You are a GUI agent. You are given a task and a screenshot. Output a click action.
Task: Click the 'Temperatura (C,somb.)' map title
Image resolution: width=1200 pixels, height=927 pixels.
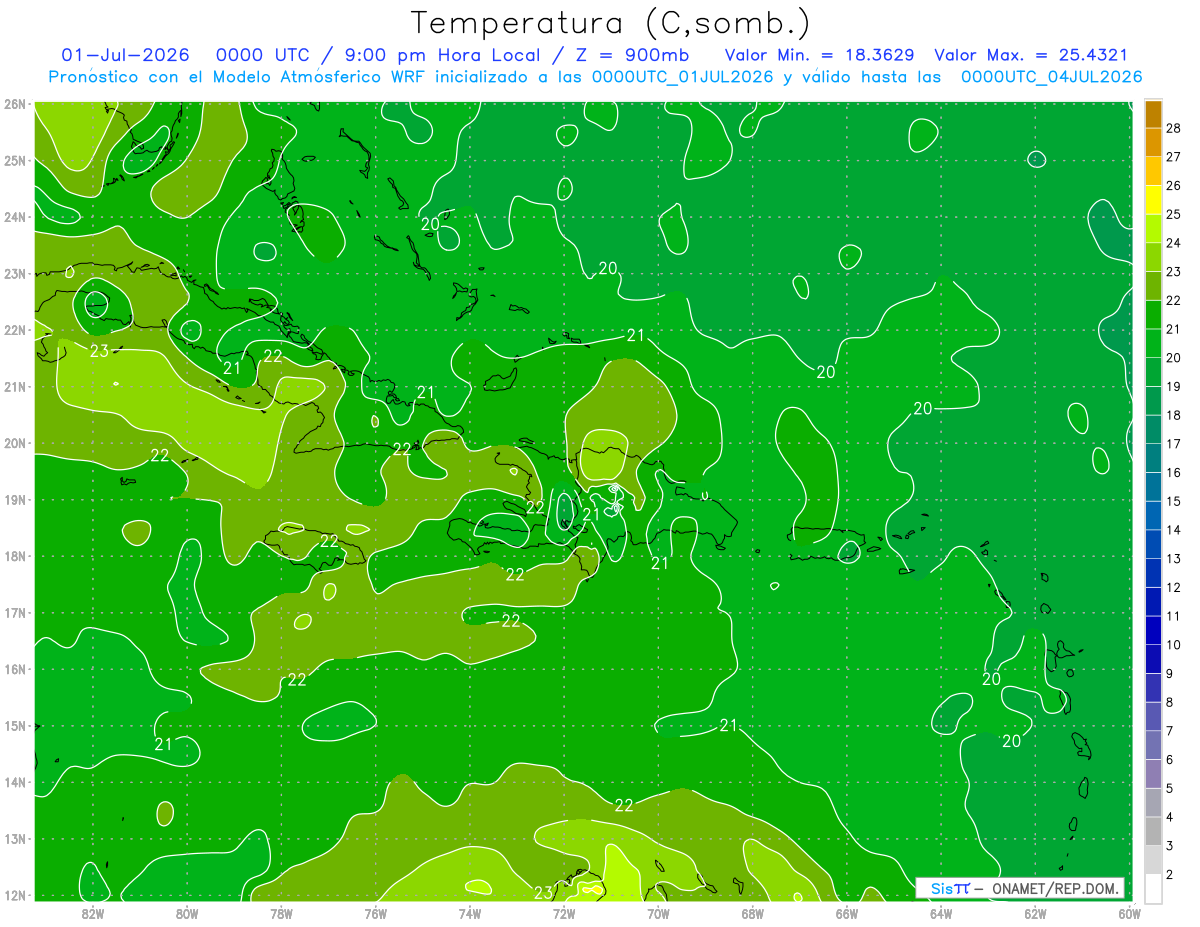coord(611,23)
